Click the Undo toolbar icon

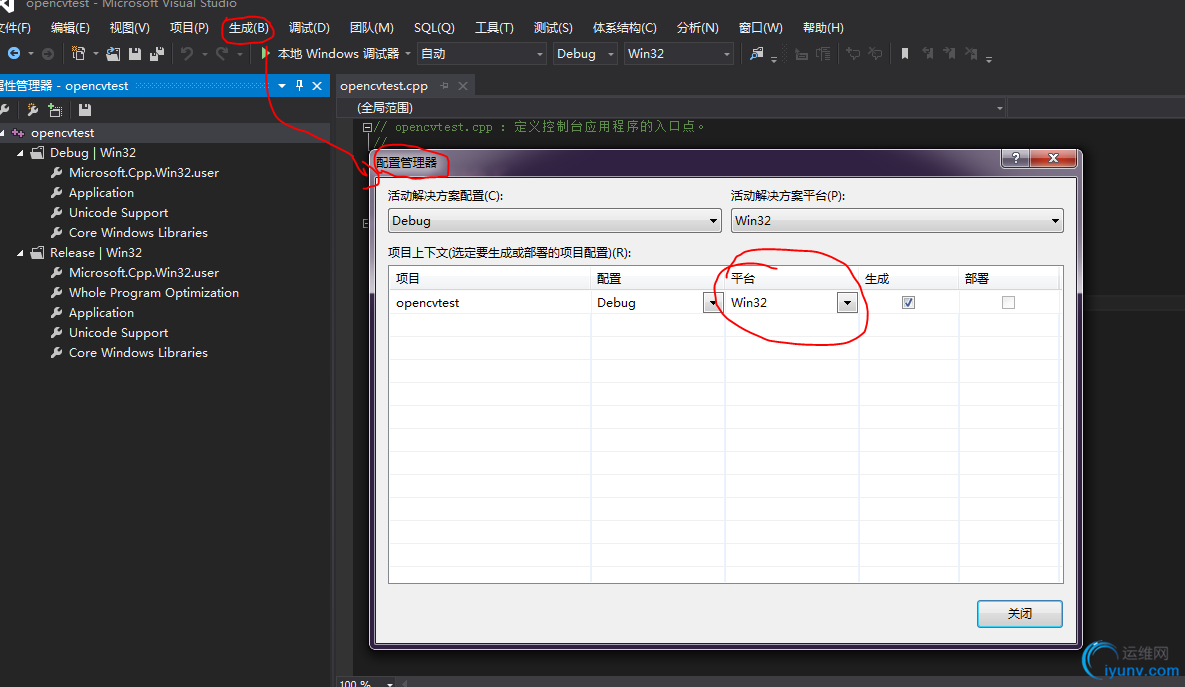tap(187, 54)
